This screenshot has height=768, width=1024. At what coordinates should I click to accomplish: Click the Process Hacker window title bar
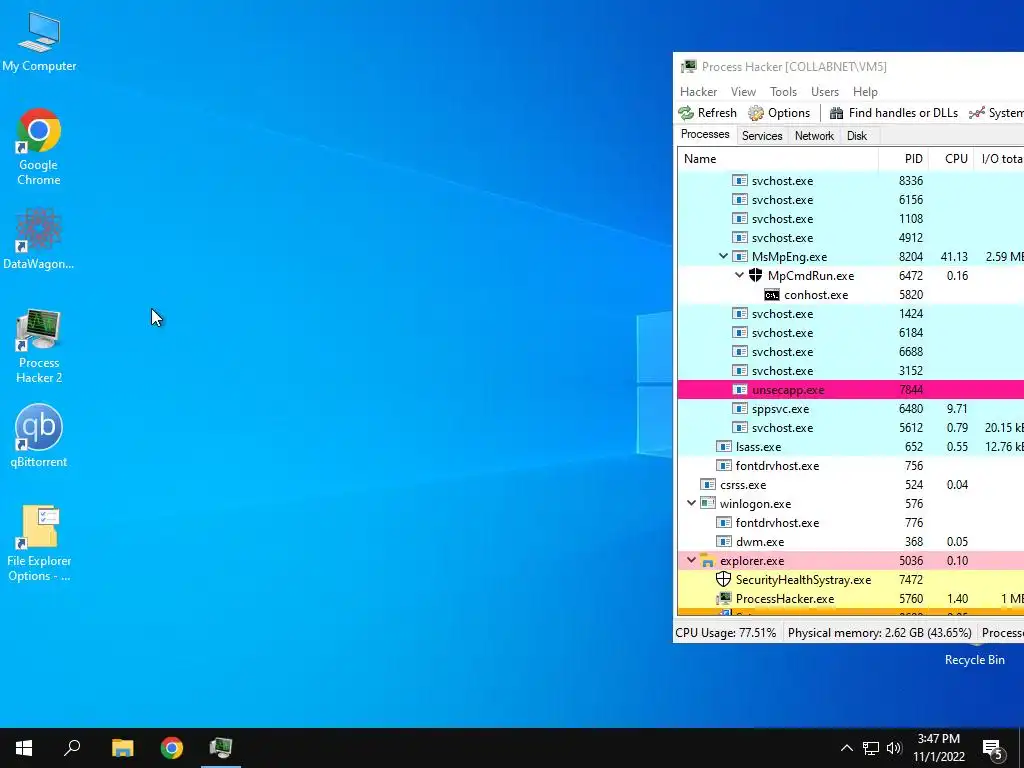(x=849, y=67)
